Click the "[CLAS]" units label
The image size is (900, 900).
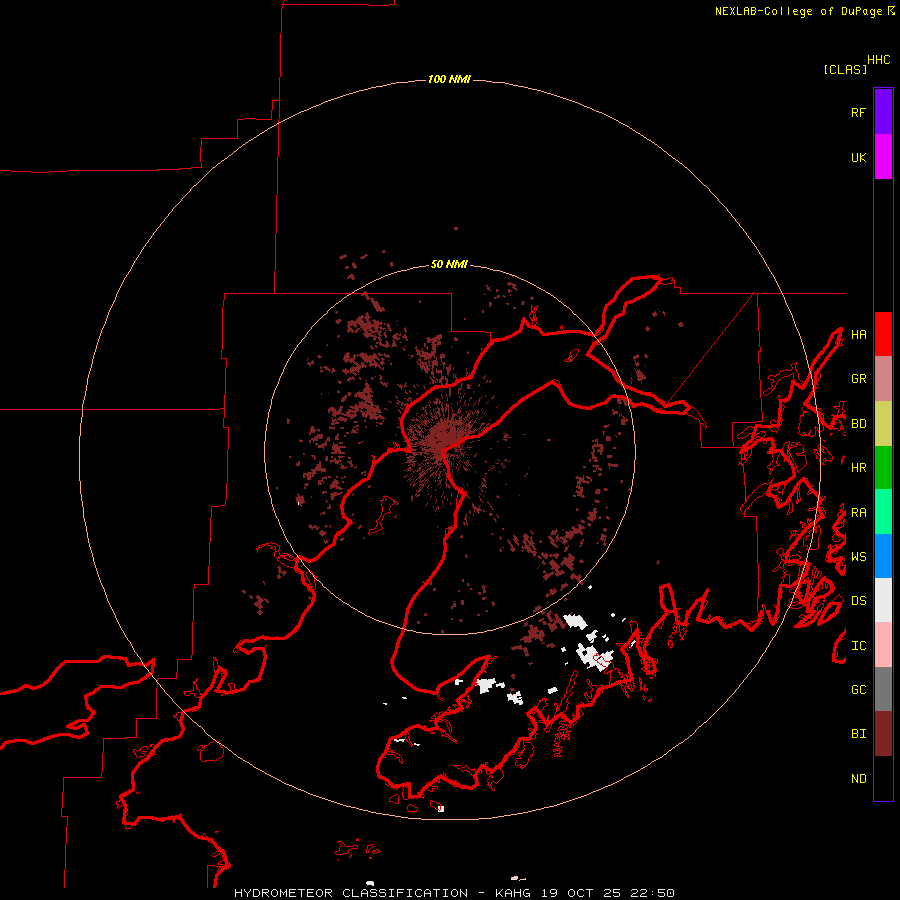(845, 69)
